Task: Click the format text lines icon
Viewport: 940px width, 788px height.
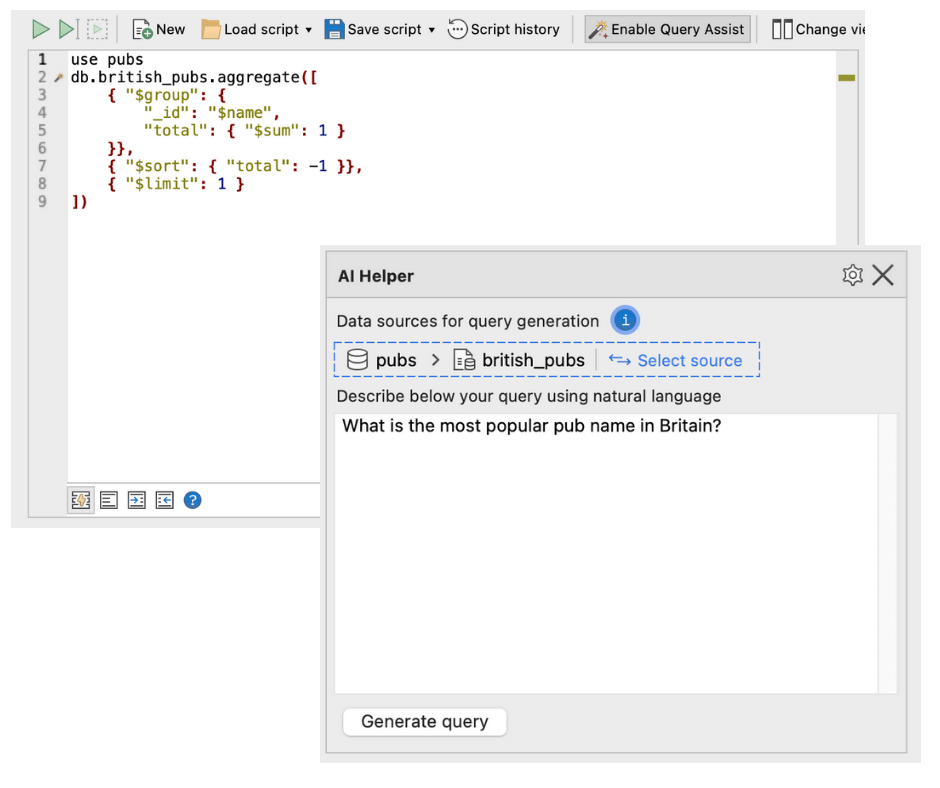Action: [x=109, y=500]
